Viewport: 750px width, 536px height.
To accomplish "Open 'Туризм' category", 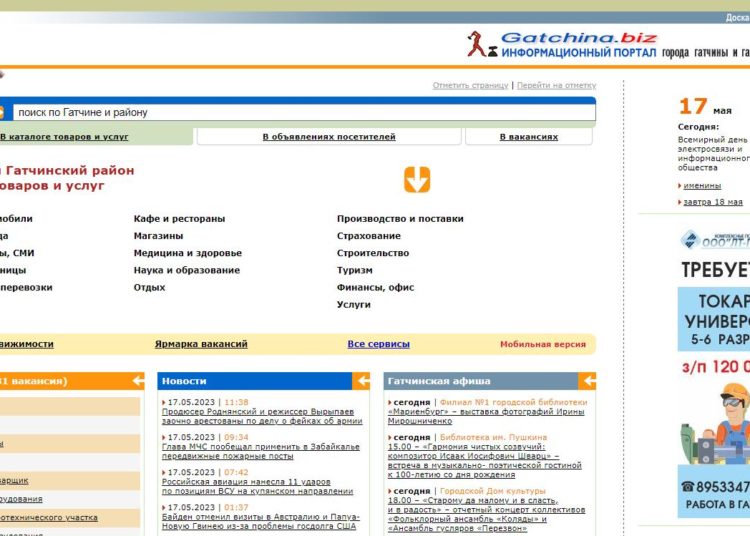I will click(x=354, y=270).
